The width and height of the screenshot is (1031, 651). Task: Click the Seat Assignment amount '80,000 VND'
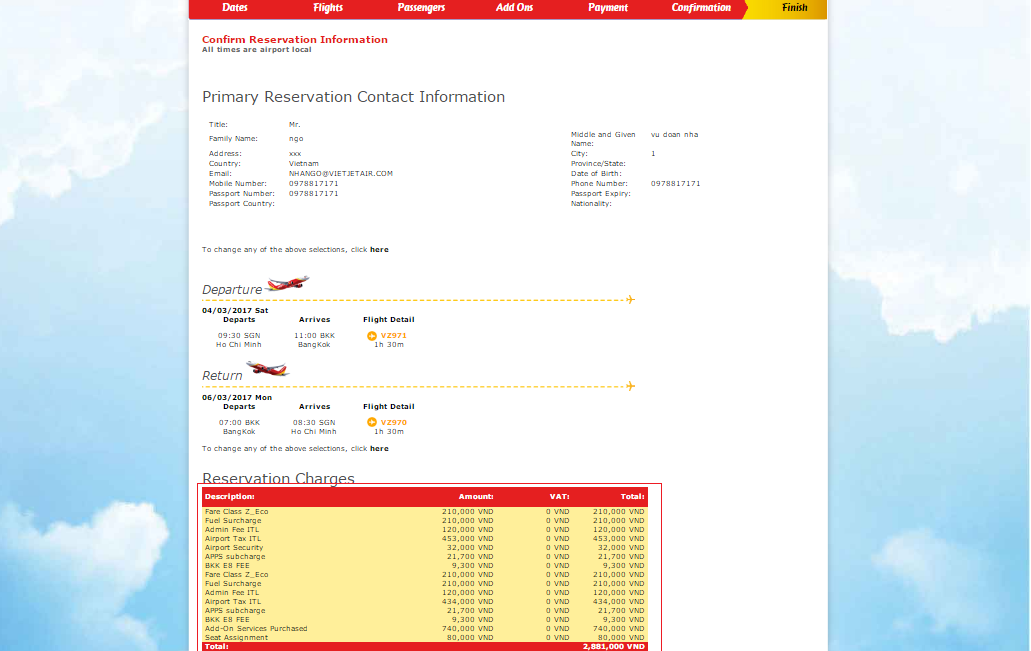[x=470, y=638]
